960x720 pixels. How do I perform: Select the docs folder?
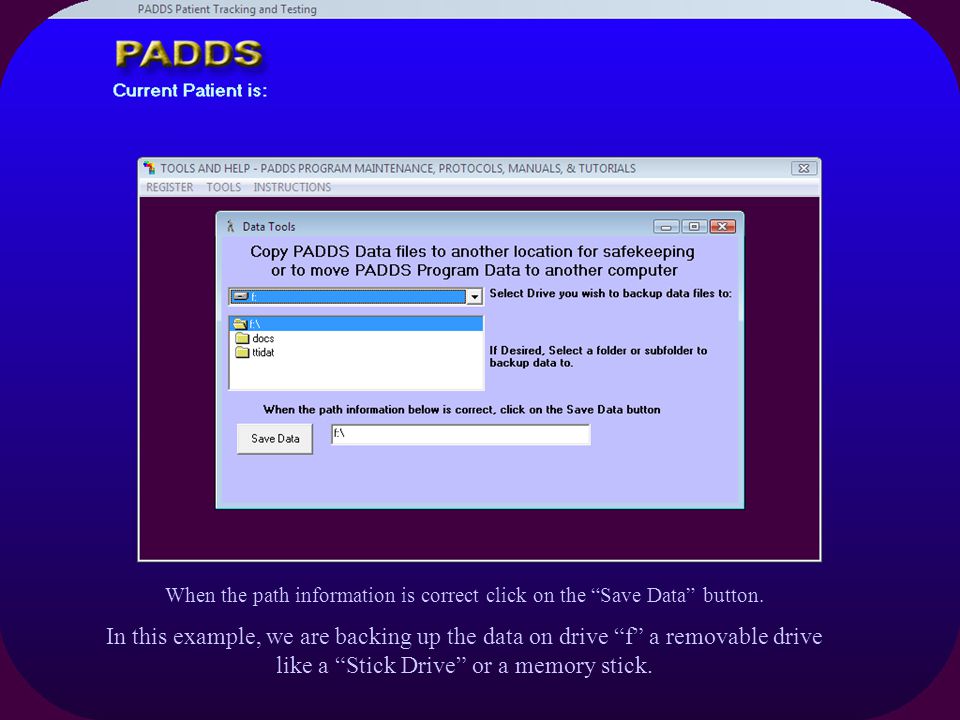pos(263,339)
